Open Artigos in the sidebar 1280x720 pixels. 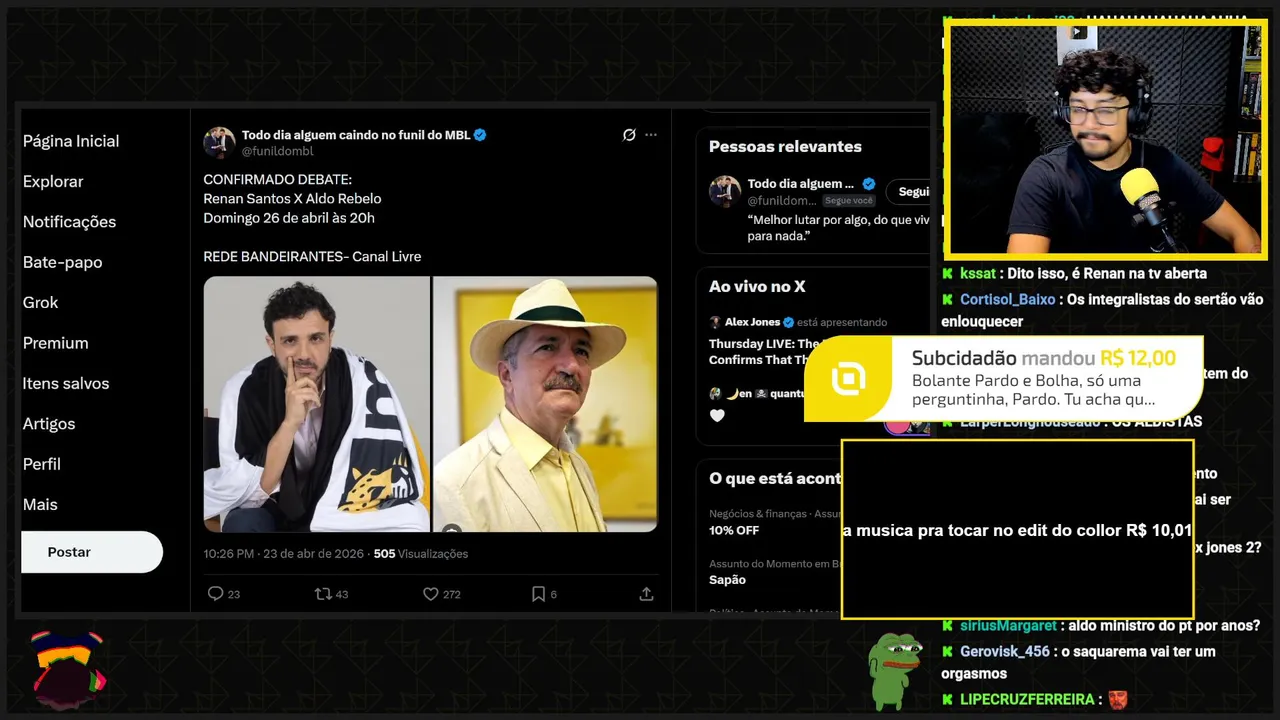[49, 424]
